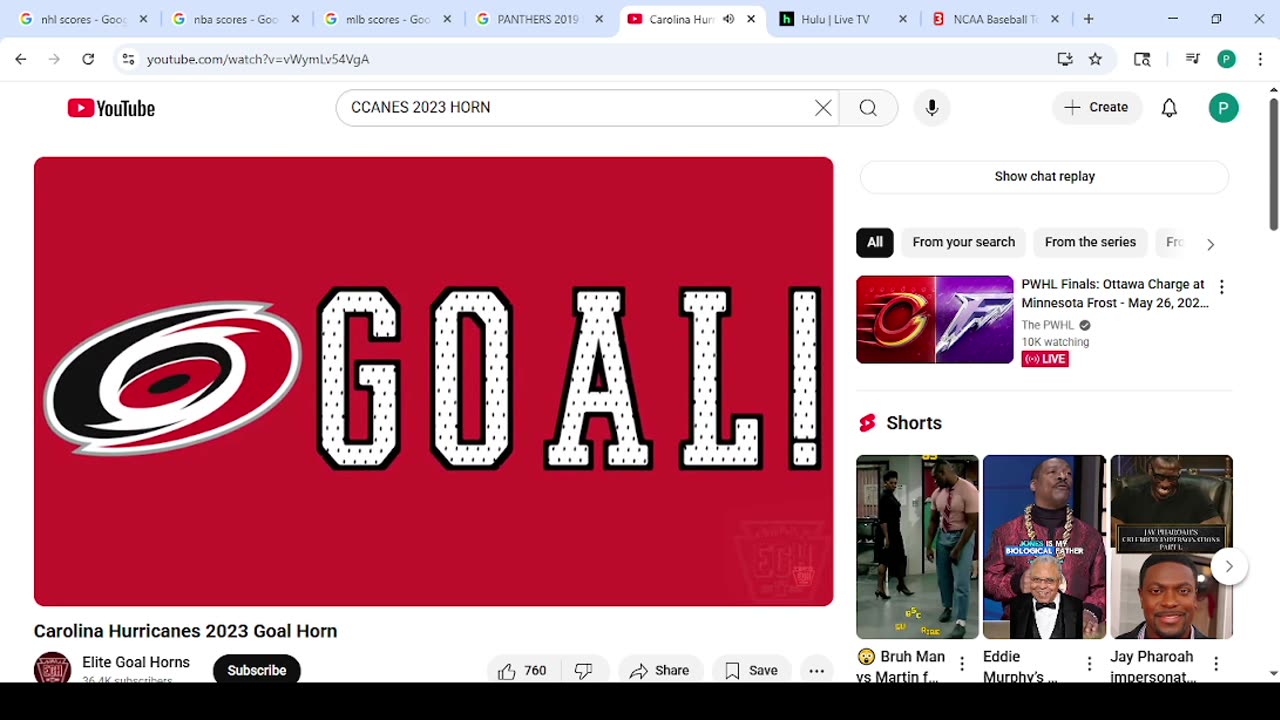This screenshot has width=1280, height=720.
Task: Click the Carolina Hurricanes 2023 Goal Horn title
Action: point(185,631)
